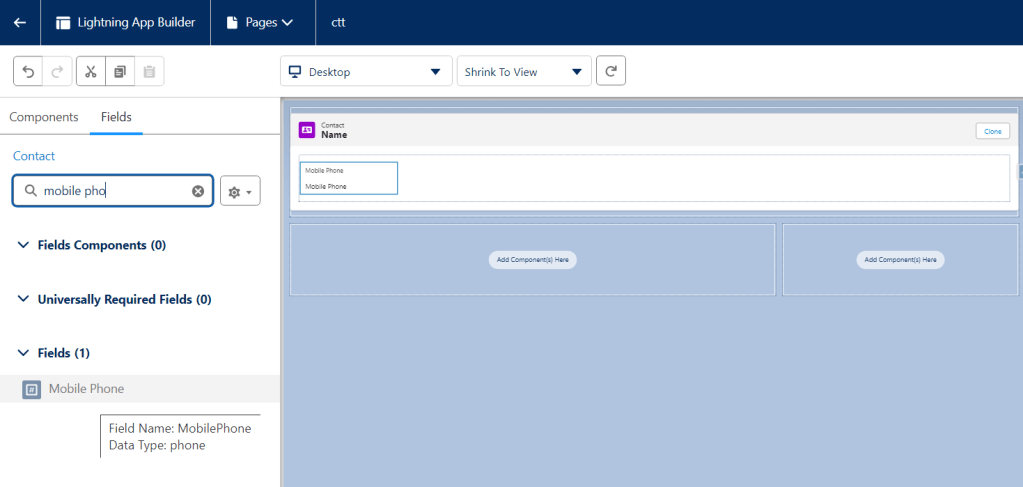Open the Desktop form factor dropdown
The image size is (1023, 487).
pos(364,72)
